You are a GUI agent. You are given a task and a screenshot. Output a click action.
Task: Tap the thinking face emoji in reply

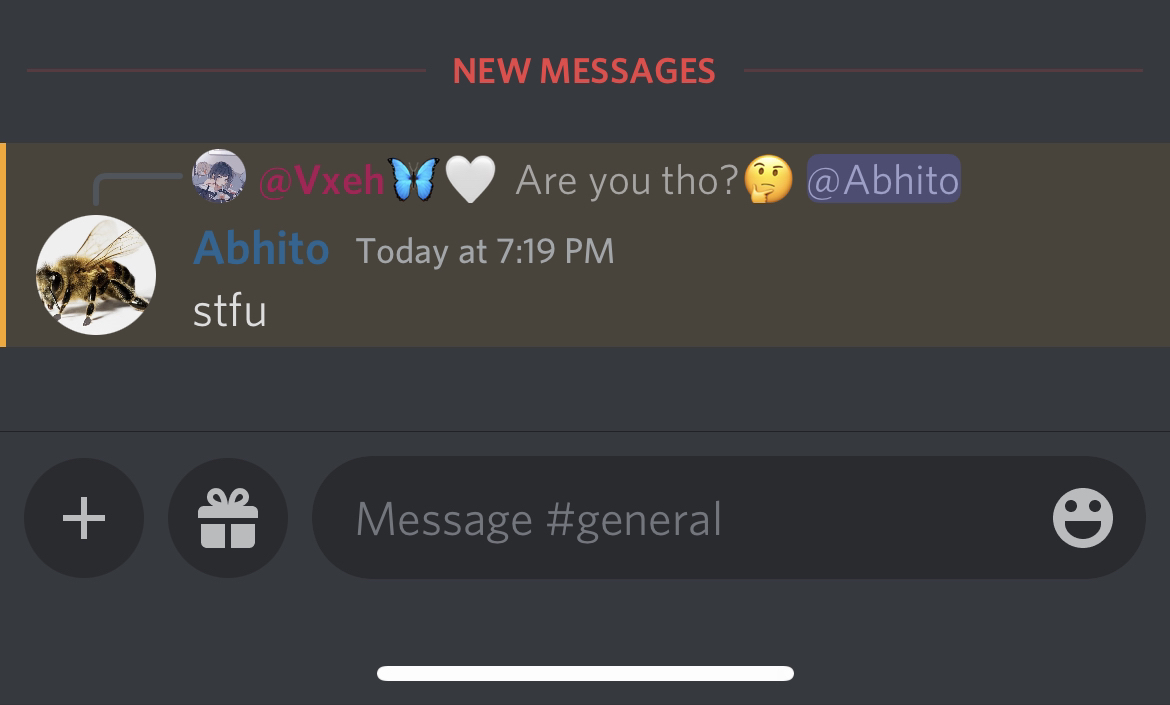[769, 179]
